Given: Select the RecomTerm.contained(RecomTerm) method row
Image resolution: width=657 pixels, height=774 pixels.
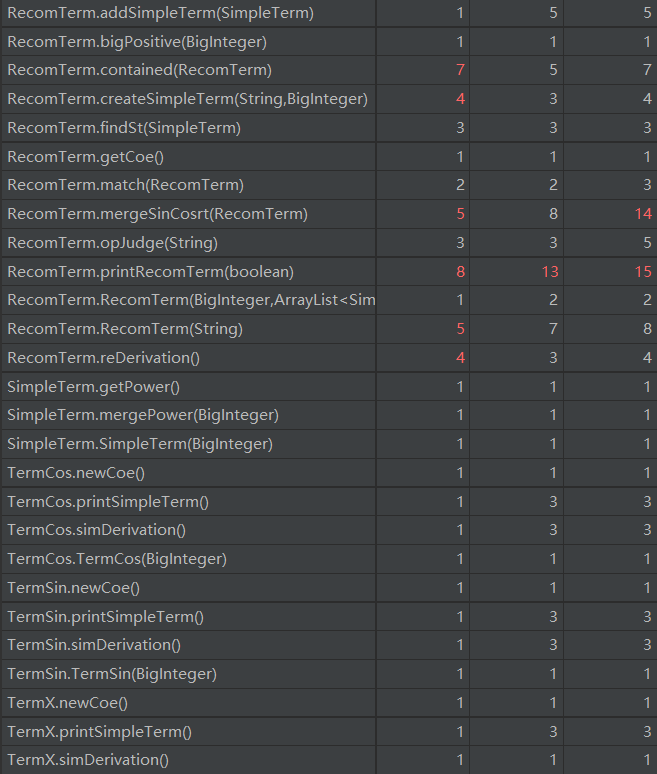Looking at the screenshot, I should (x=139, y=70).
